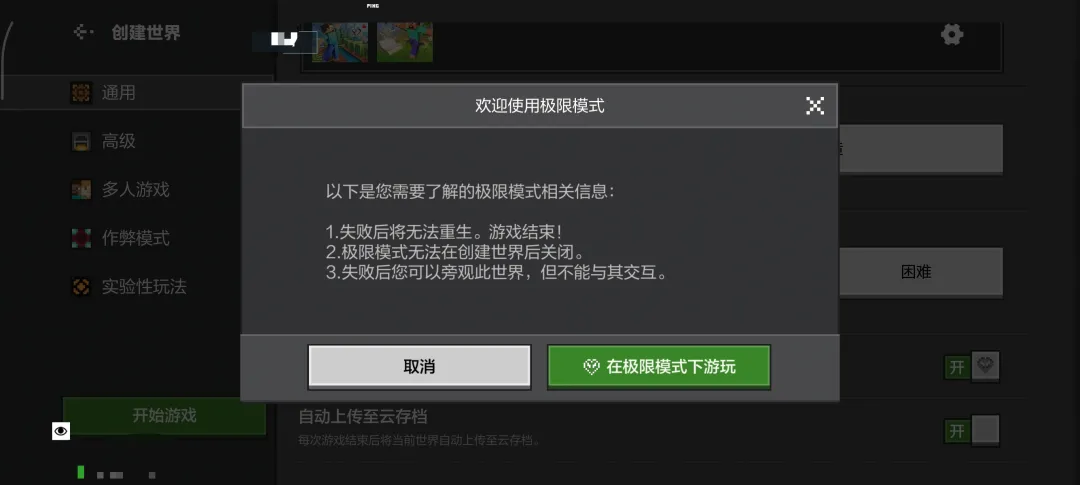The width and height of the screenshot is (1080, 485).
Task: Close the 欢迎使用极限模式 dialog with X
Action: click(x=815, y=105)
